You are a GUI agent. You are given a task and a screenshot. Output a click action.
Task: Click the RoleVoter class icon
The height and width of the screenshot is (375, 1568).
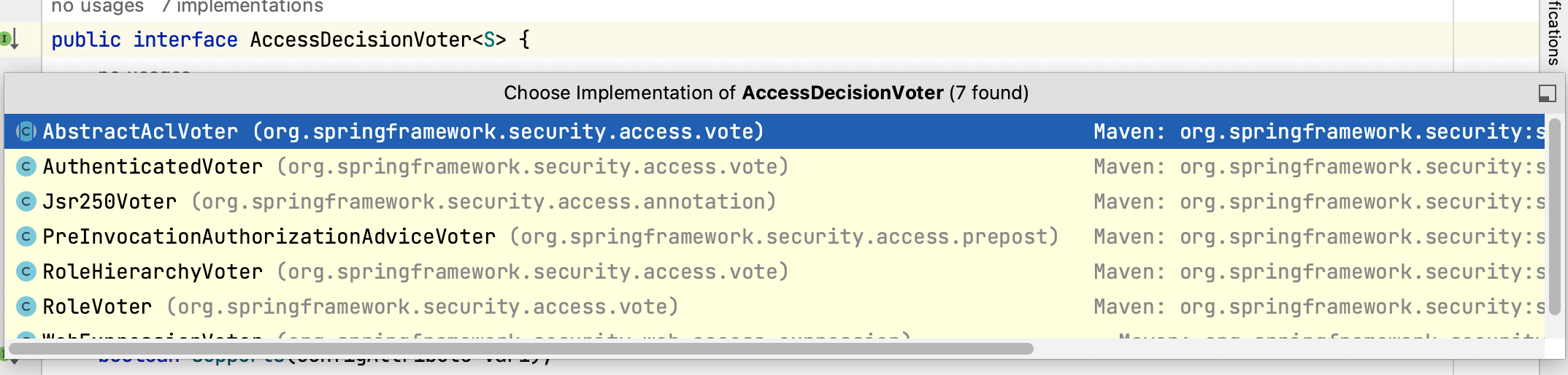click(x=26, y=307)
